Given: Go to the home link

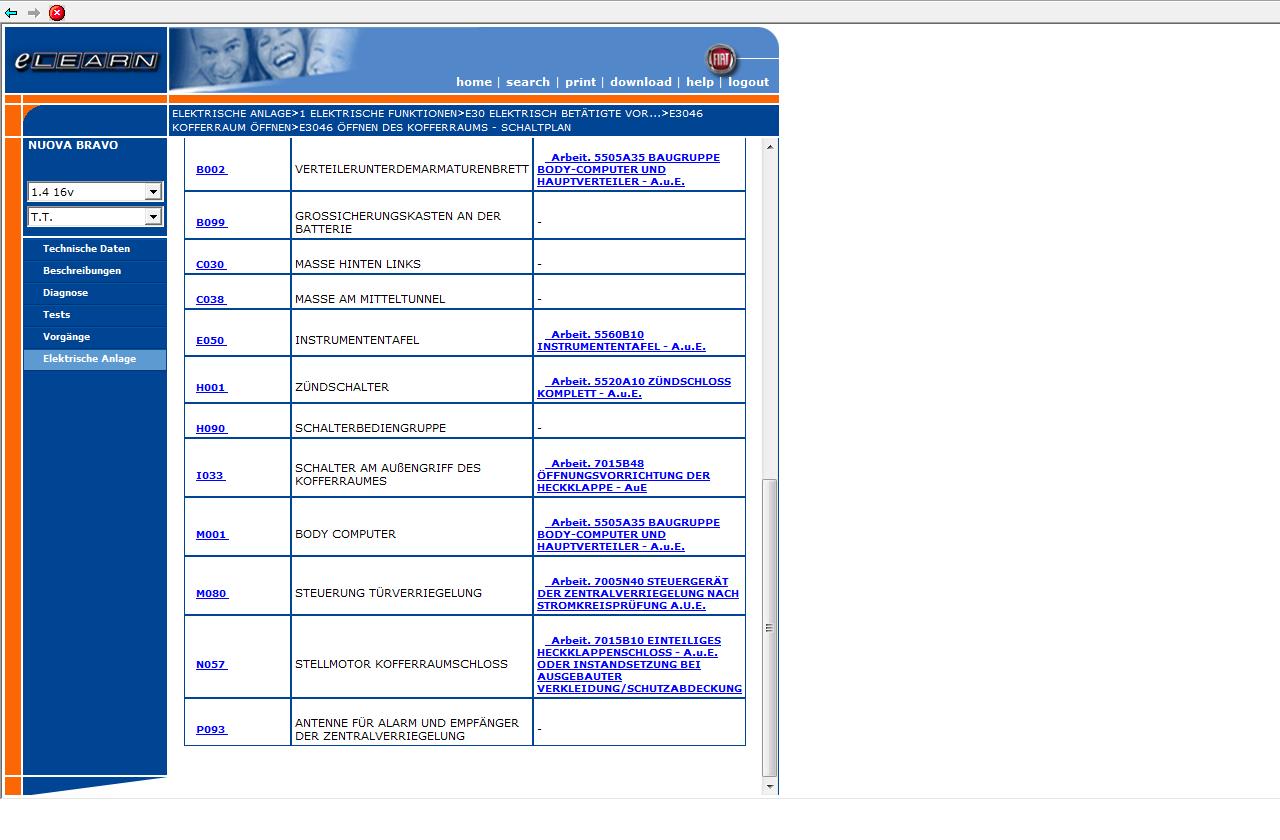Looking at the screenshot, I should (473, 82).
